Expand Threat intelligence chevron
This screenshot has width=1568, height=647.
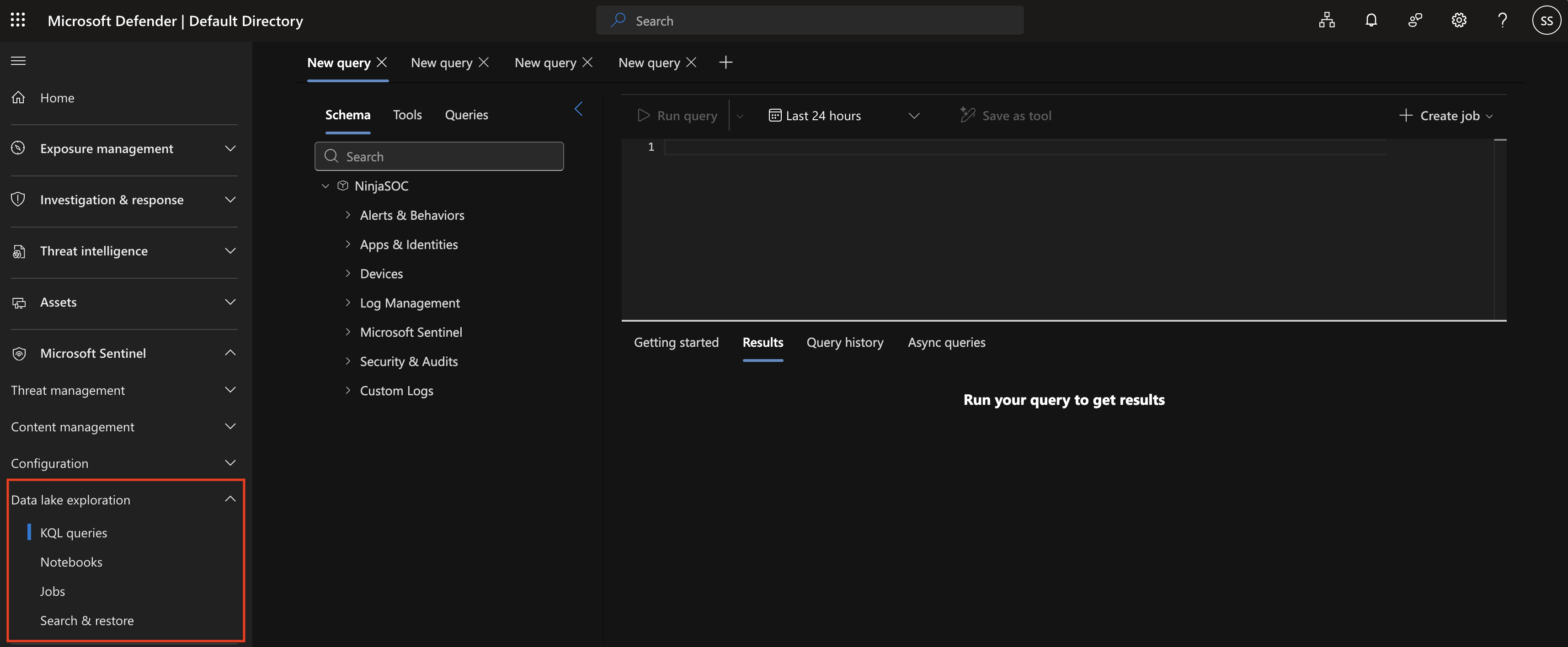(x=230, y=251)
